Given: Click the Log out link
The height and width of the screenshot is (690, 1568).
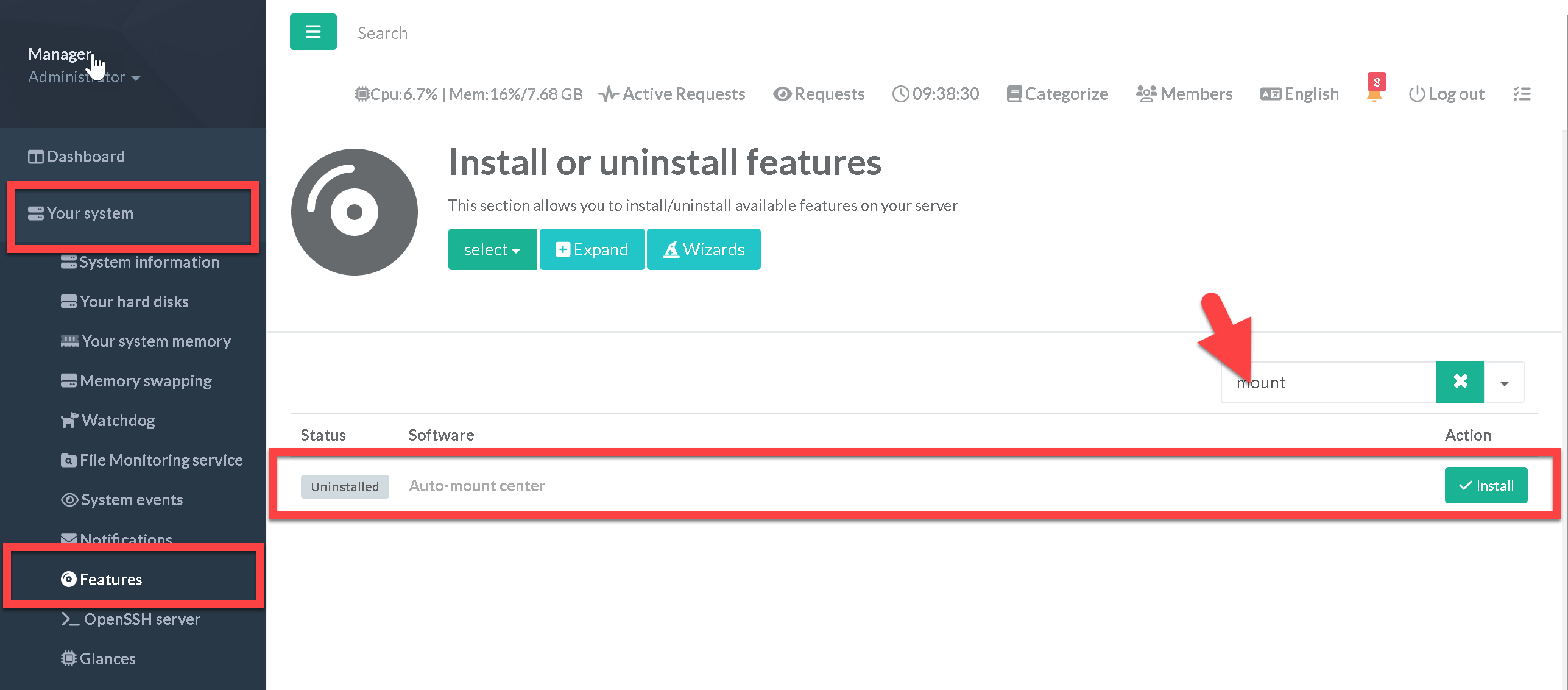Looking at the screenshot, I should point(1447,94).
